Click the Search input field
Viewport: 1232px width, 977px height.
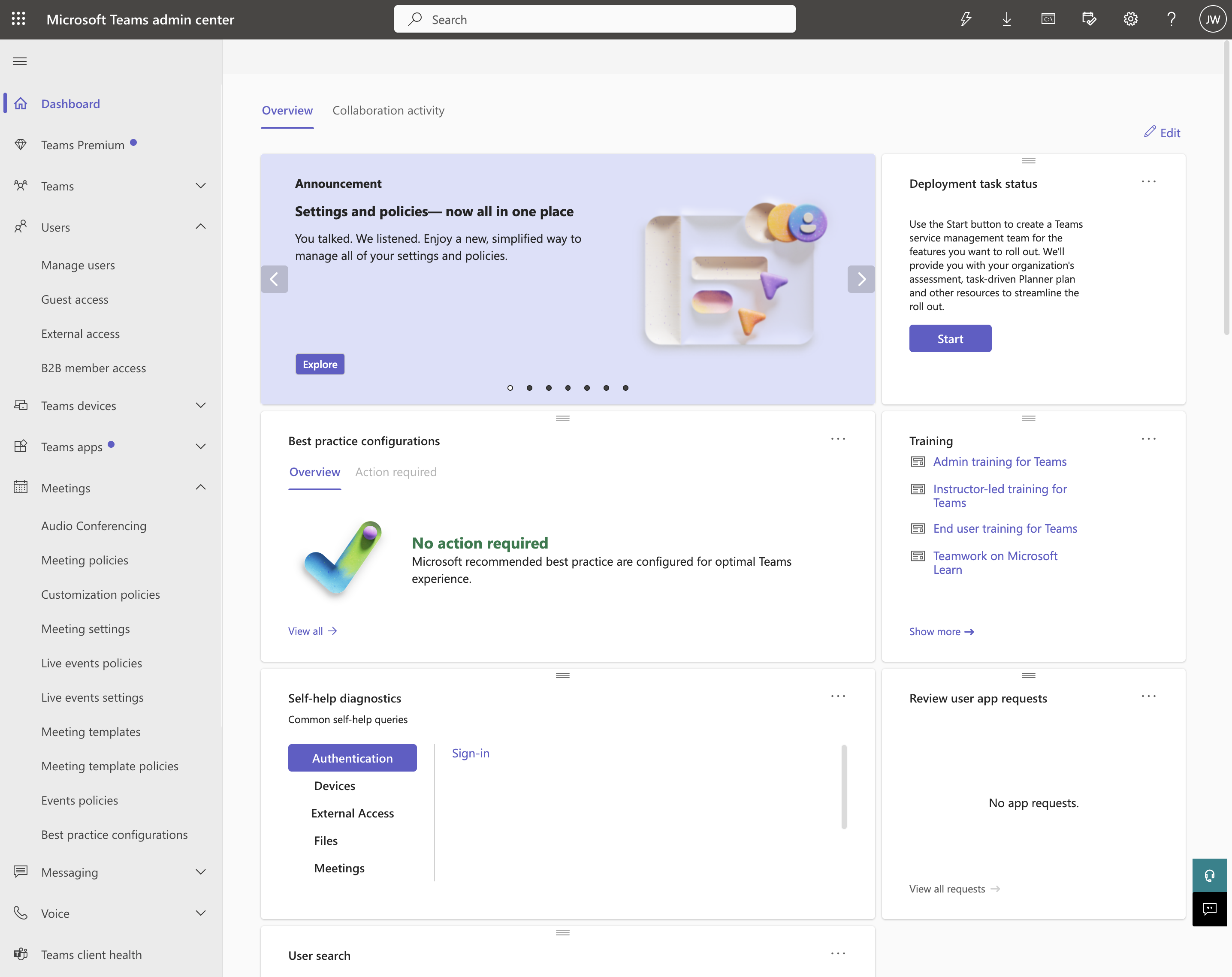point(594,19)
